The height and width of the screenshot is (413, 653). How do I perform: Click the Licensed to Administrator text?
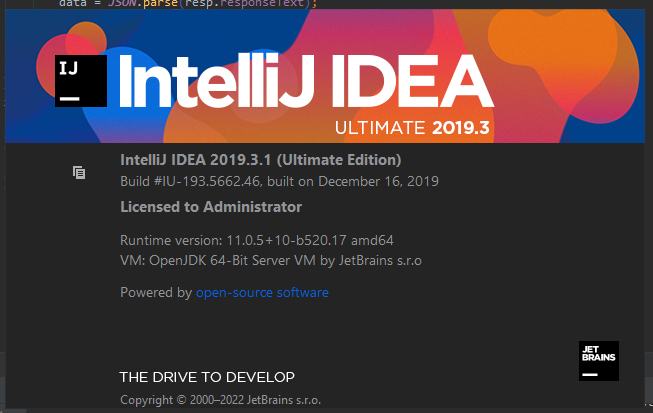tap(211, 207)
